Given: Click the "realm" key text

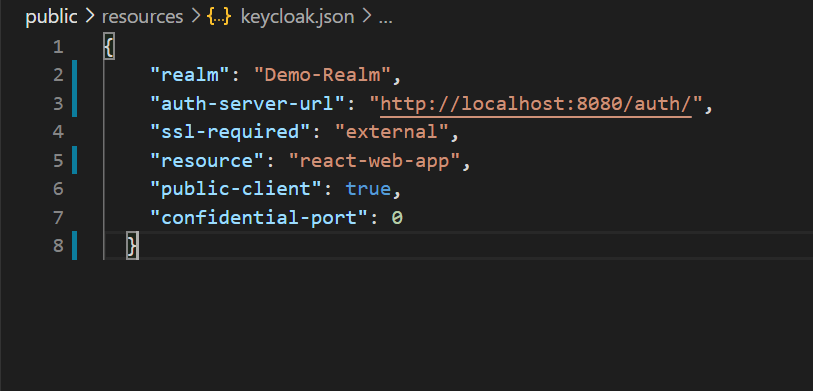Looking at the screenshot, I should pos(190,75).
